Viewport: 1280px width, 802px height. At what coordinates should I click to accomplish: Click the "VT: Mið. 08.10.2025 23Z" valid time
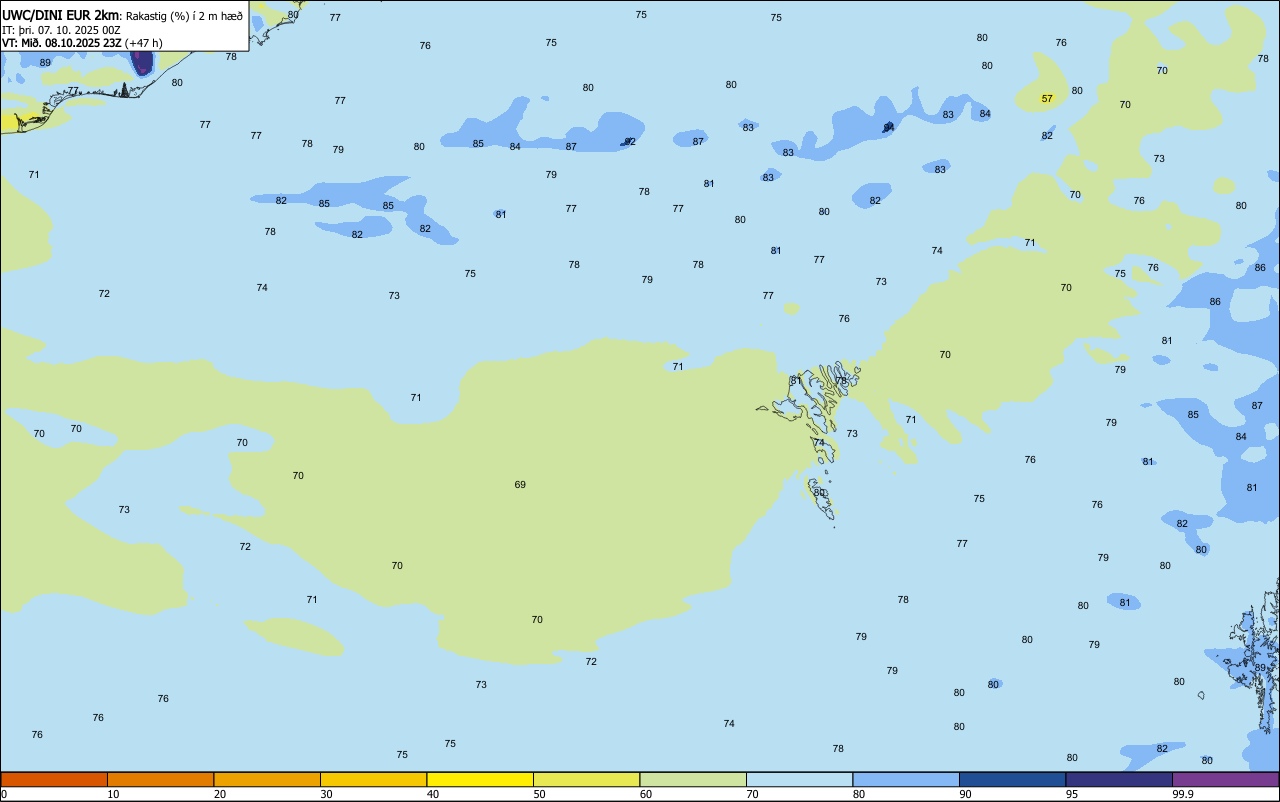tap(62, 43)
